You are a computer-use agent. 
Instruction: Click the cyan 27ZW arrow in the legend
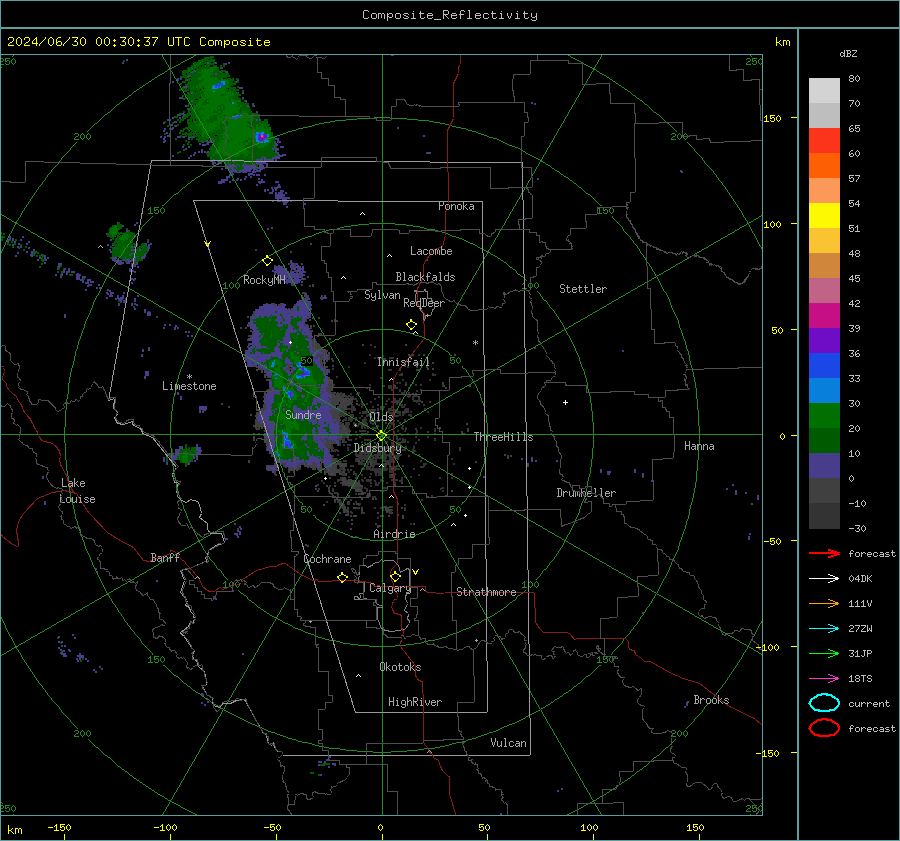pos(824,629)
